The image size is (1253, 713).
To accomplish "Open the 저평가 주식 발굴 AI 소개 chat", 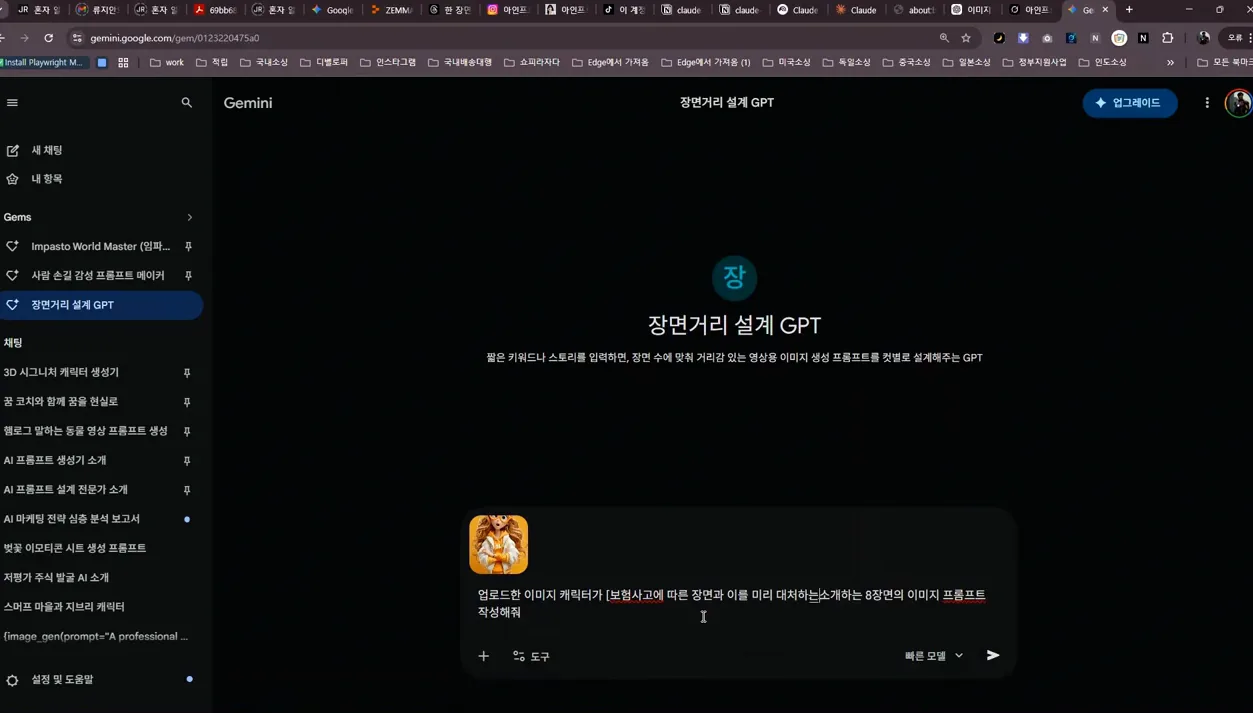I will (56, 577).
